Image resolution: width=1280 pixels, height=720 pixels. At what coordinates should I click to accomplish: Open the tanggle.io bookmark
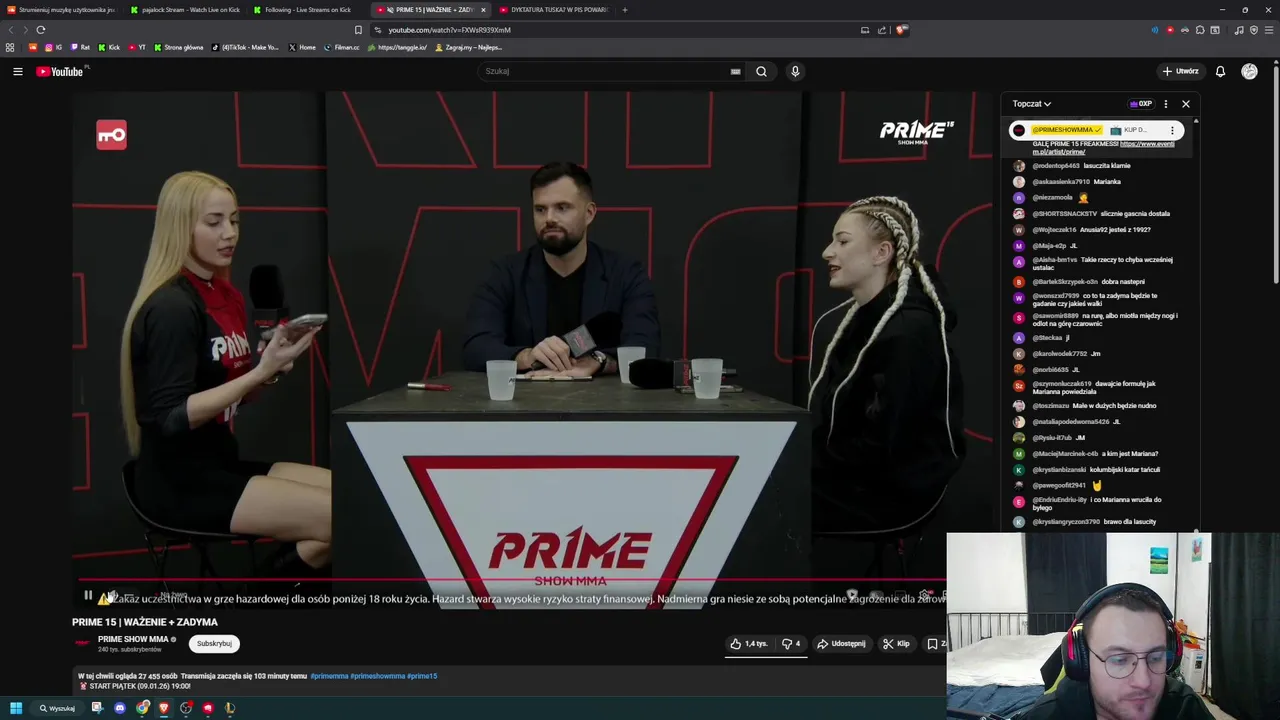397,47
